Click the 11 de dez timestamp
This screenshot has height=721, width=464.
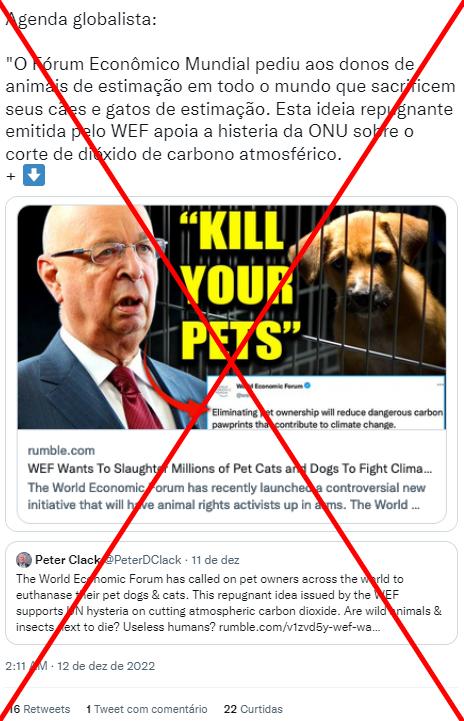pyautogui.click(x=215, y=560)
